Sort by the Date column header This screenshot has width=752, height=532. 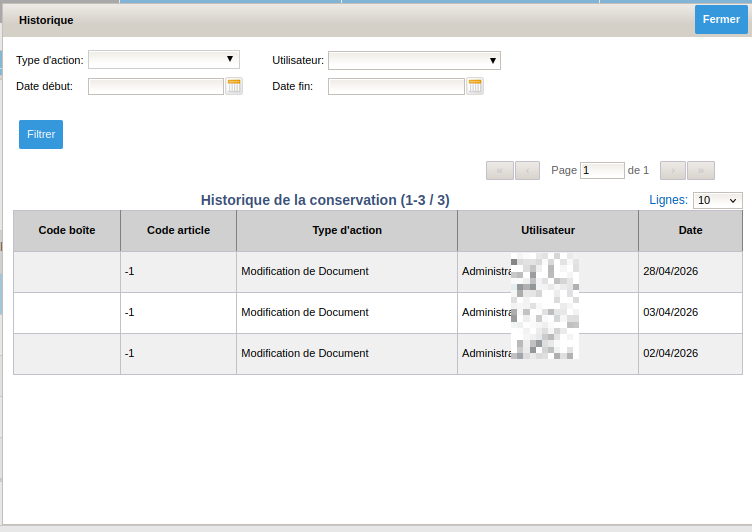[690, 231]
